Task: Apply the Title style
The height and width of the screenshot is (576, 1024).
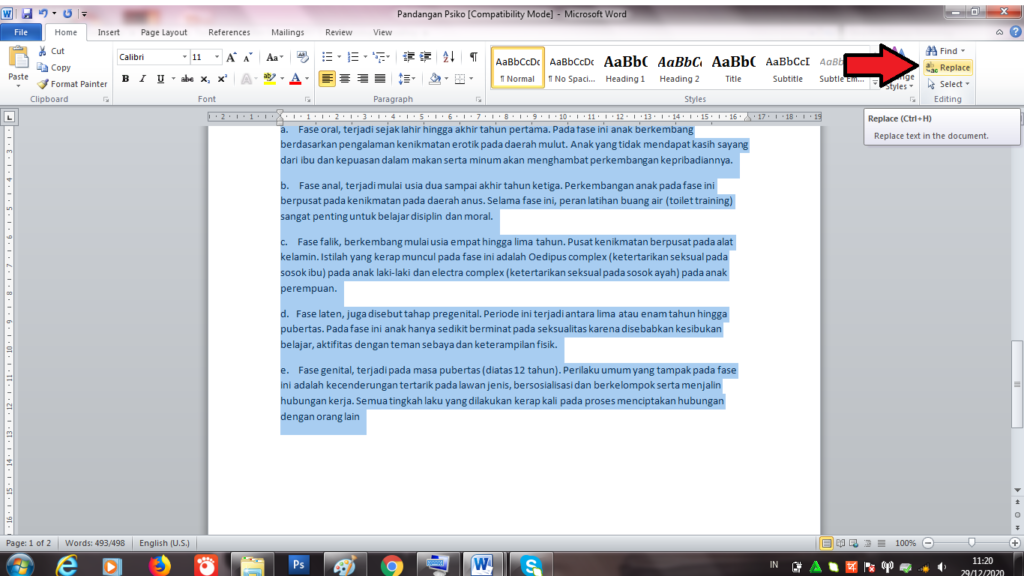Action: coord(733,68)
